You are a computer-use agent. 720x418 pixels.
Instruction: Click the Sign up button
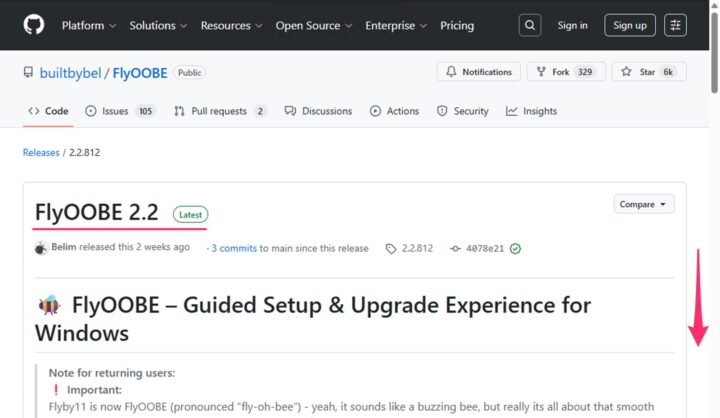tap(630, 25)
